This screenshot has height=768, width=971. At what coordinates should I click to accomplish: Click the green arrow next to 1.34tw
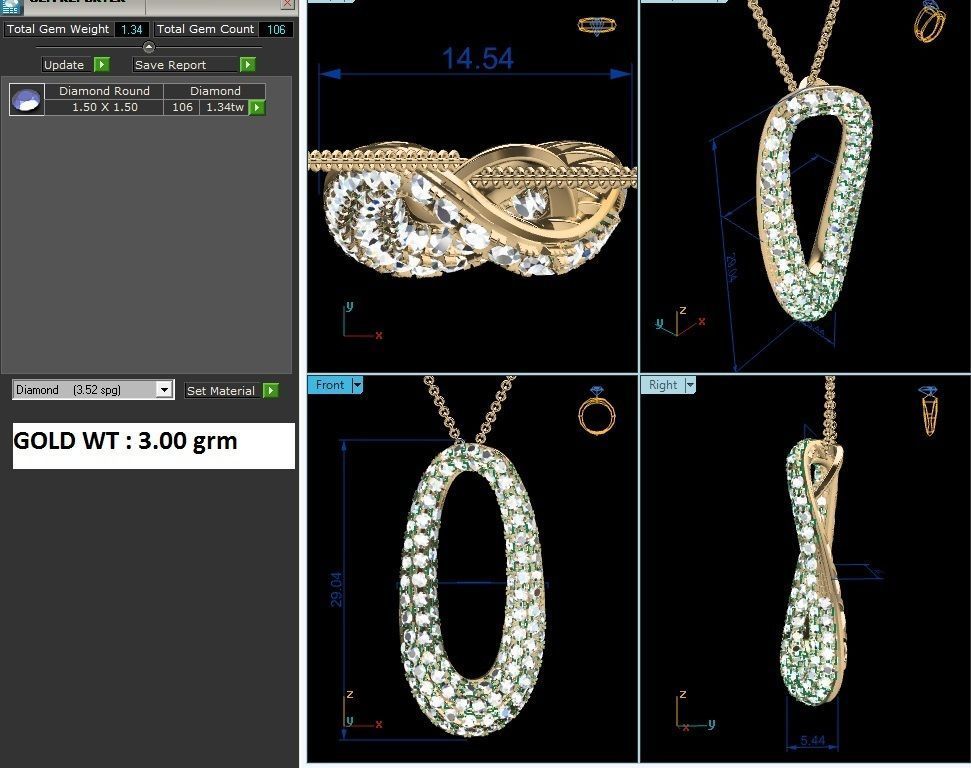pos(256,108)
